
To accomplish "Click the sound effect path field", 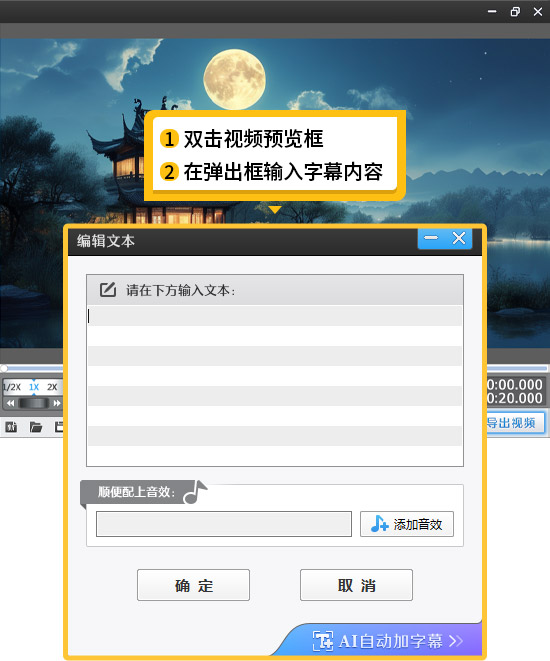I will pyautogui.click(x=224, y=524).
